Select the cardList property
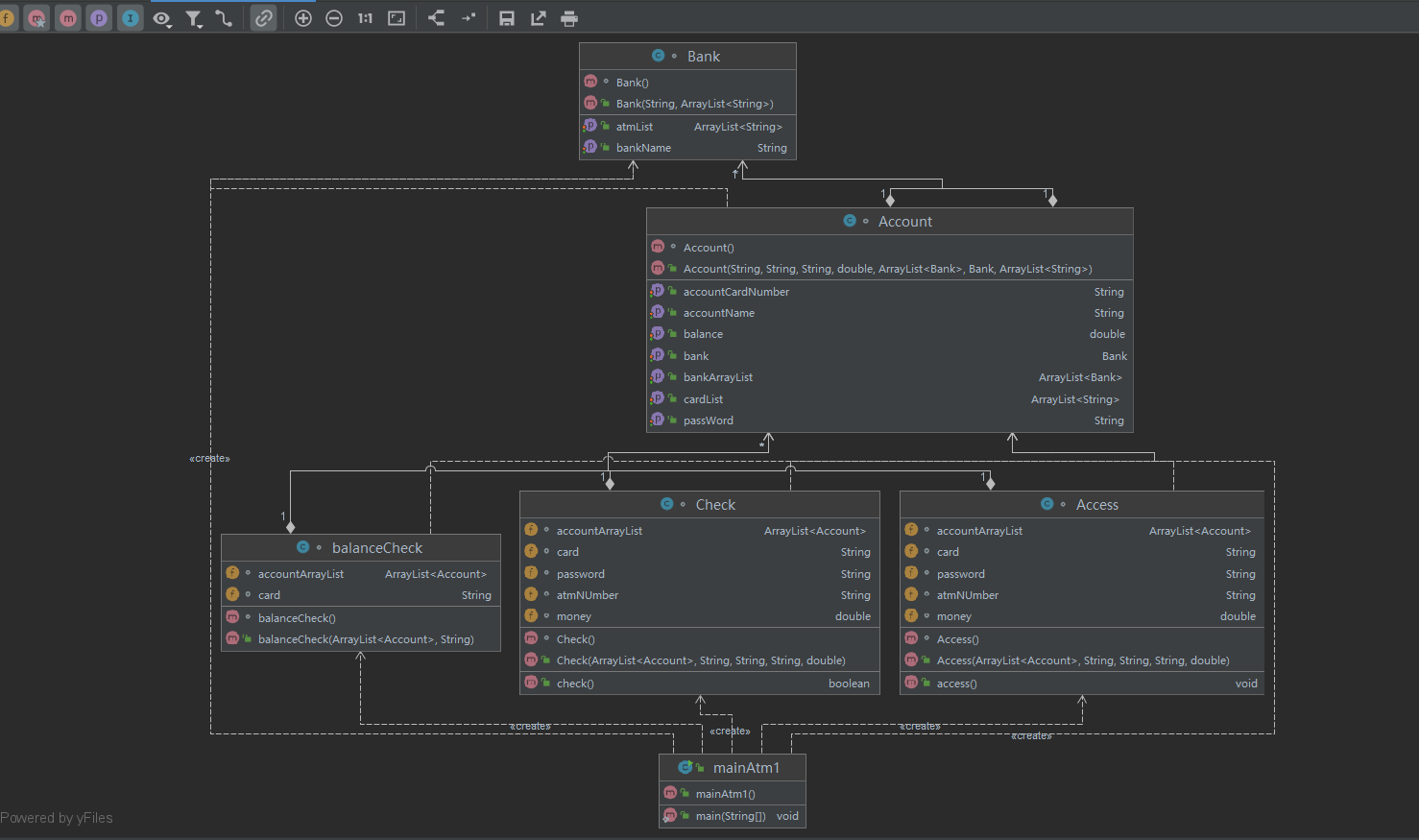 (890, 399)
